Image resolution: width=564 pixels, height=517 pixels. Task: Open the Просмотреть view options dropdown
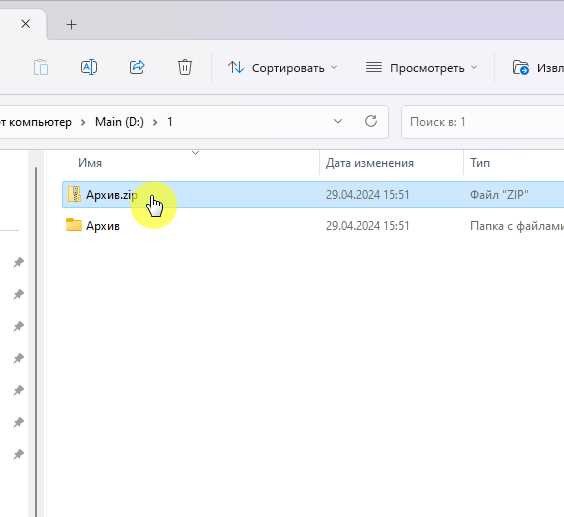click(421, 68)
